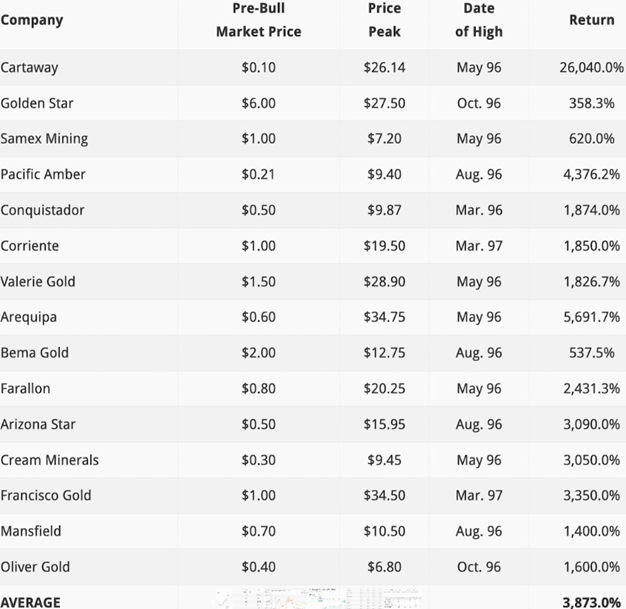This screenshot has width=626, height=609.
Task: Click the 26,040.0% return value
Action: click(x=591, y=67)
